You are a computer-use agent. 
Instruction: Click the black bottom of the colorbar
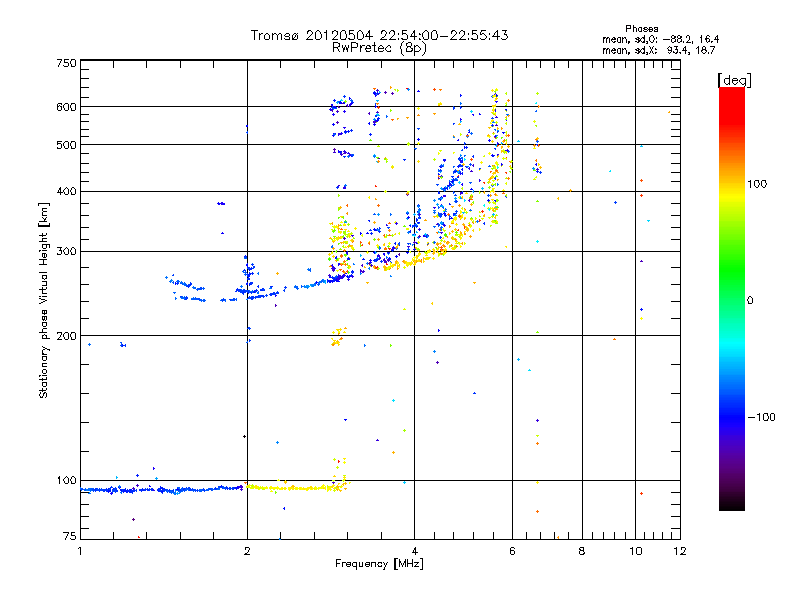(732, 503)
